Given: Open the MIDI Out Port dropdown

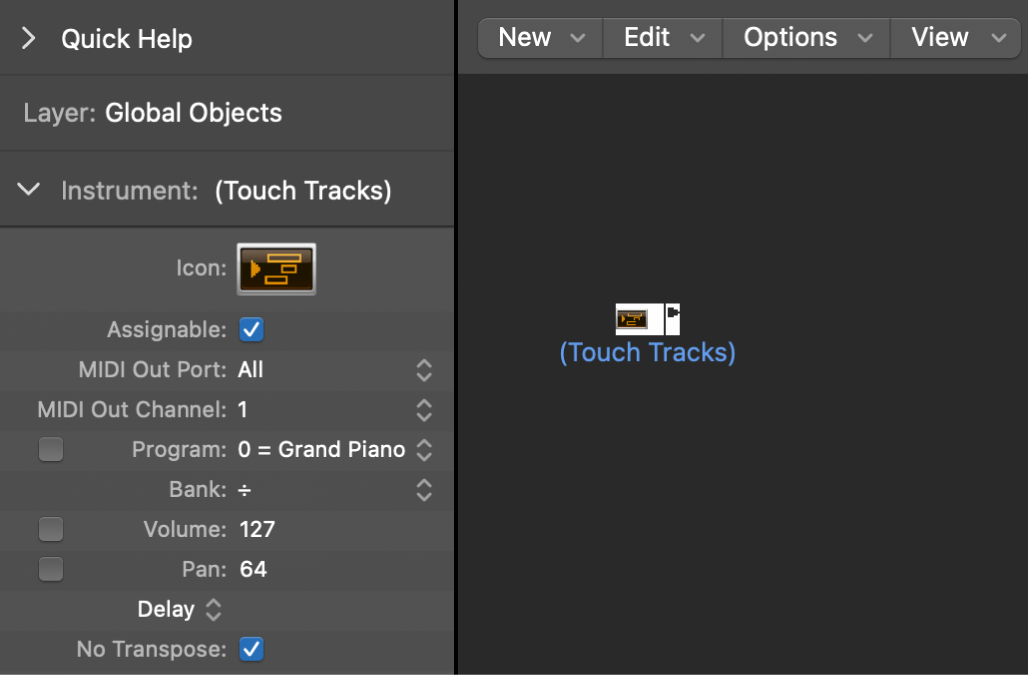Looking at the screenshot, I should [423, 370].
